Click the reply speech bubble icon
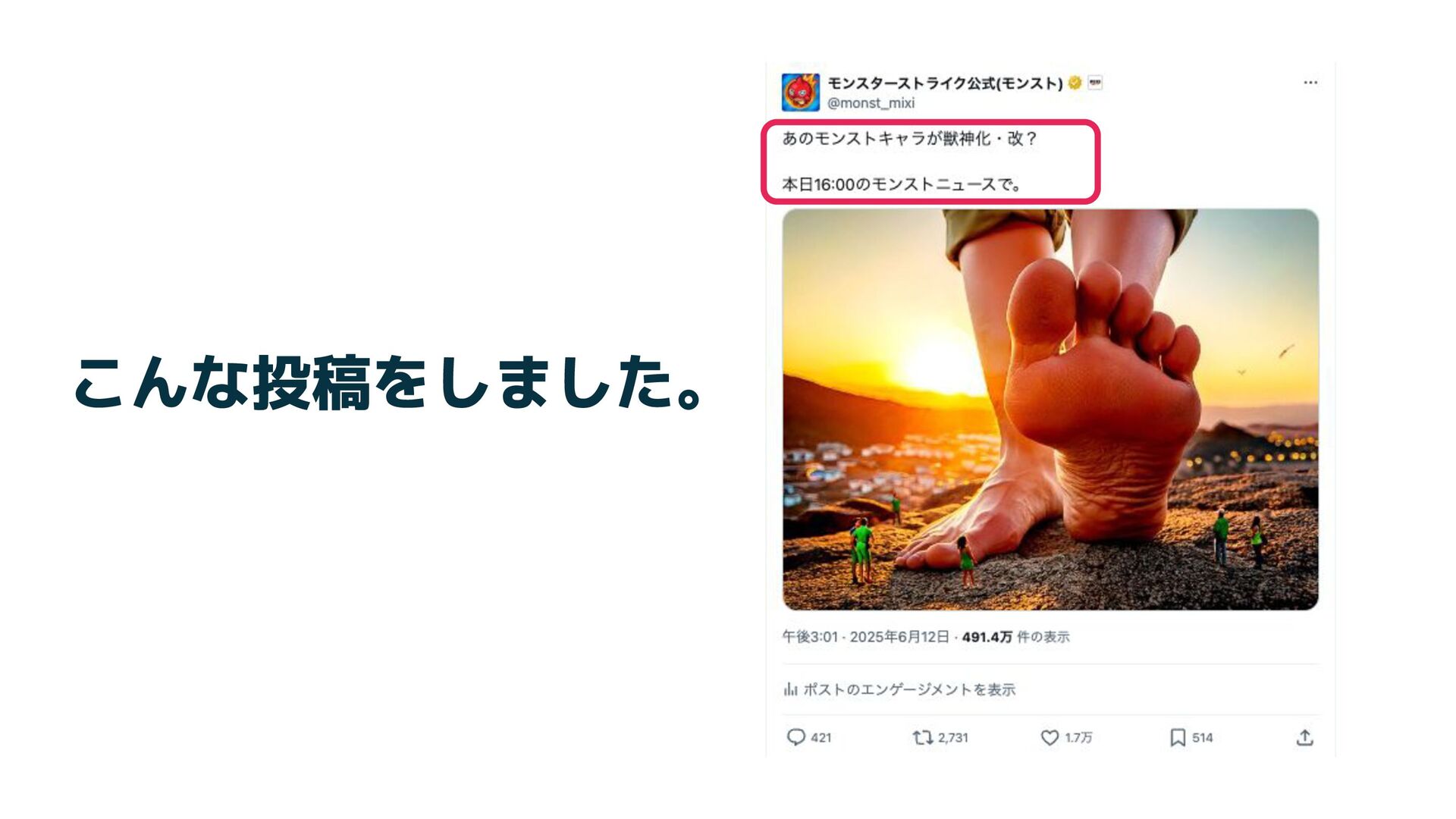 [x=795, y=737]
